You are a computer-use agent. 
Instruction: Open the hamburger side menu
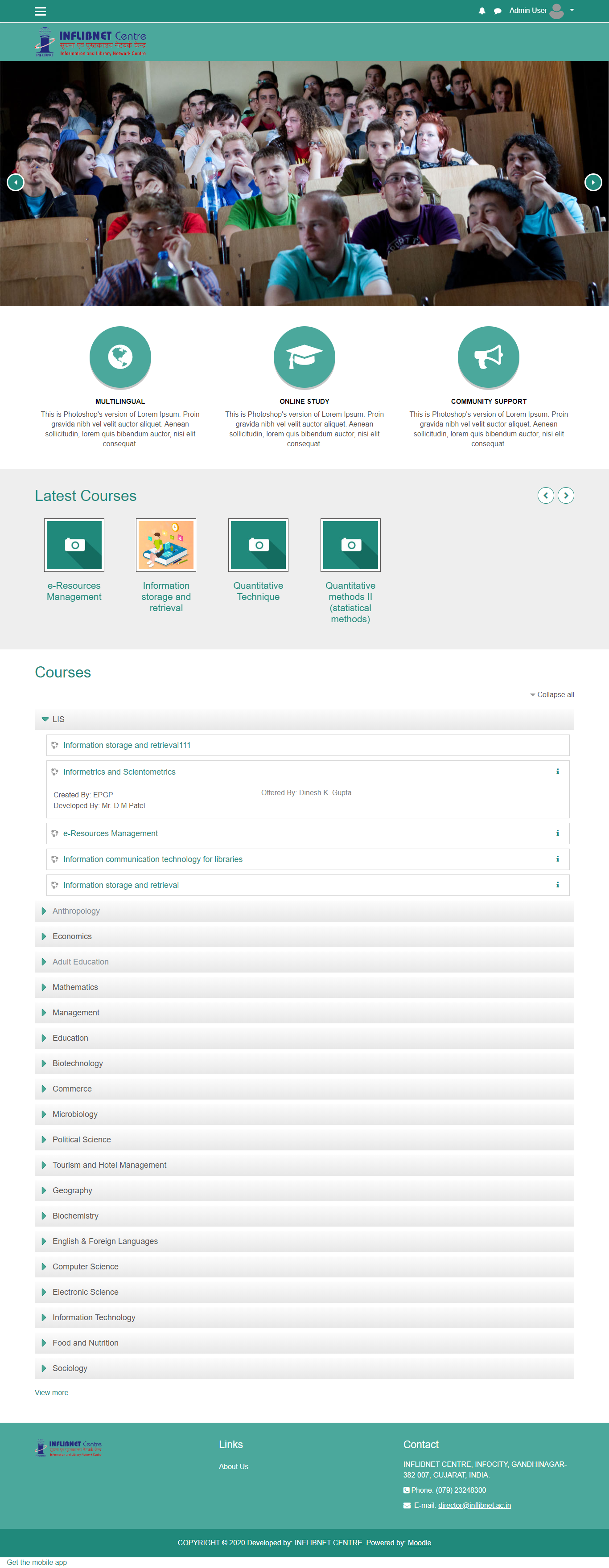[x=40, y=11]
